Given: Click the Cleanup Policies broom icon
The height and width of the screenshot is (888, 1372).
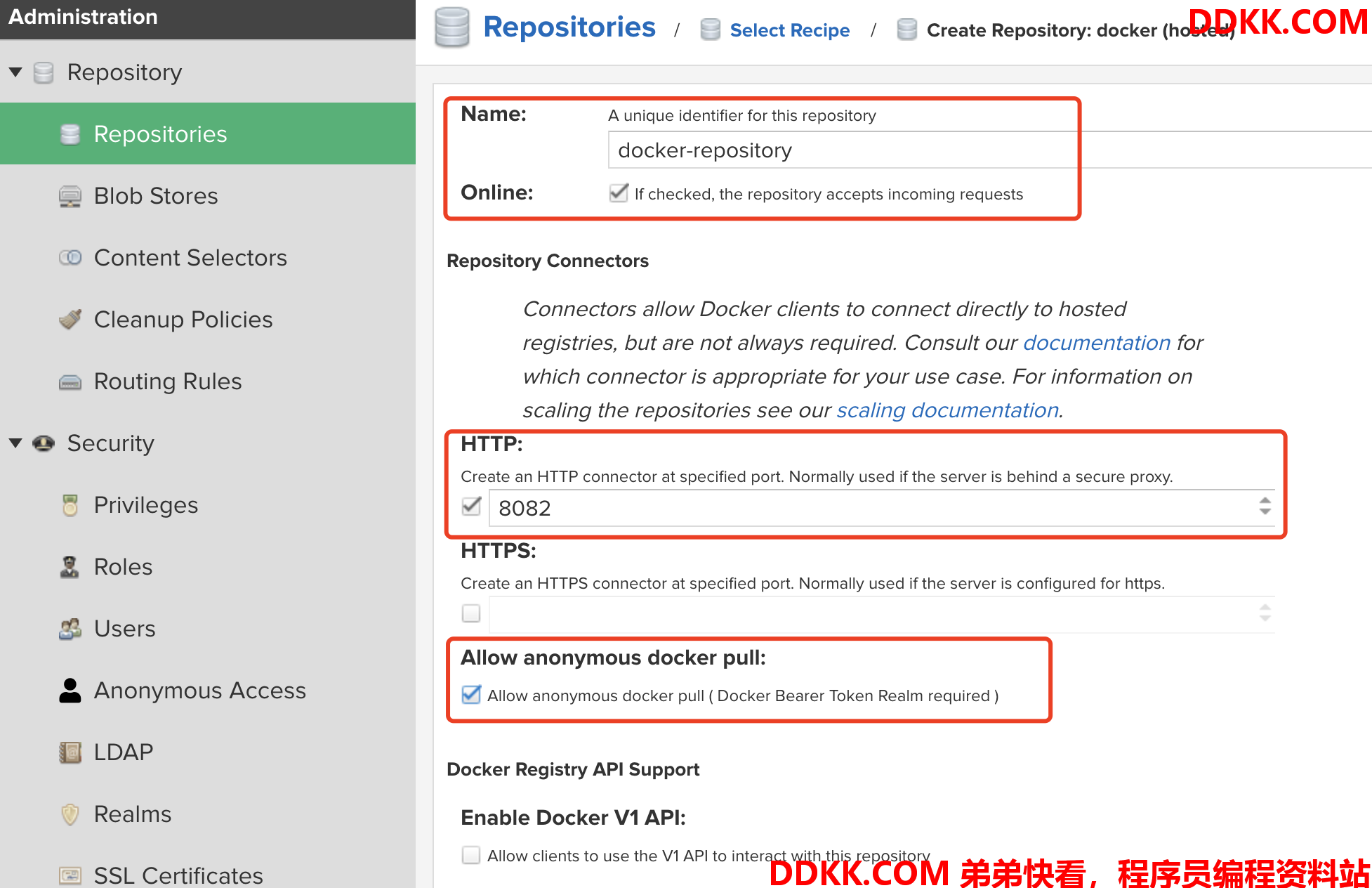Looking at the screenshot, I should [70, 320].
